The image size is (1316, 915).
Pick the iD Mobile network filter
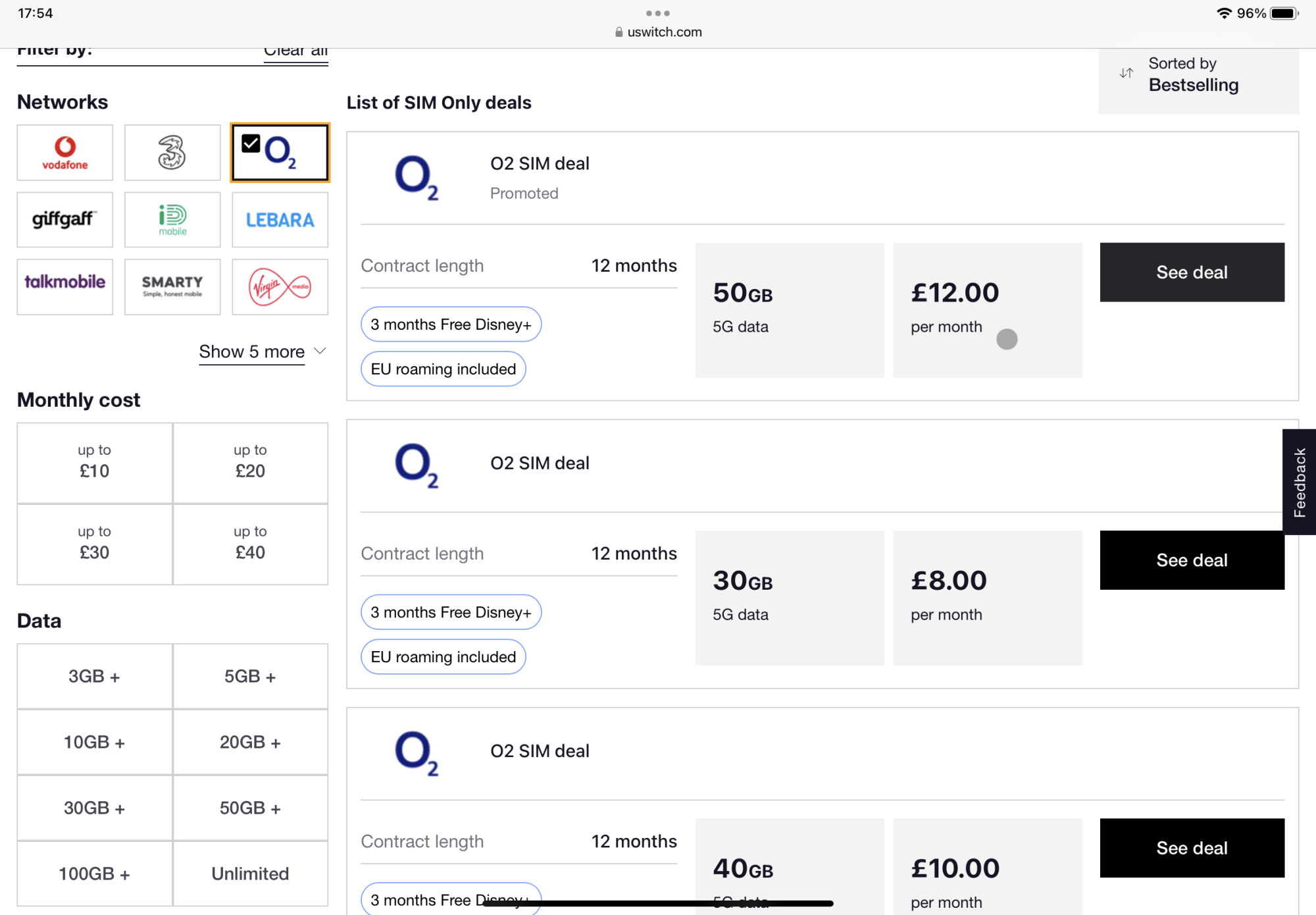coord(172,220)
